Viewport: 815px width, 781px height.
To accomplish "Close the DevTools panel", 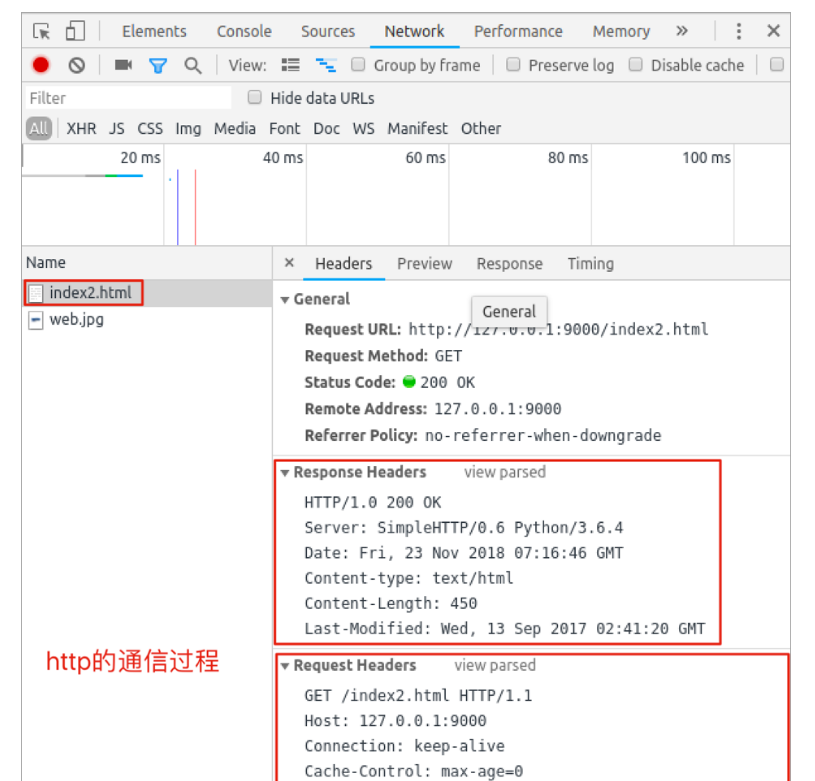I will pyautogui.click(x=773, y=31).
